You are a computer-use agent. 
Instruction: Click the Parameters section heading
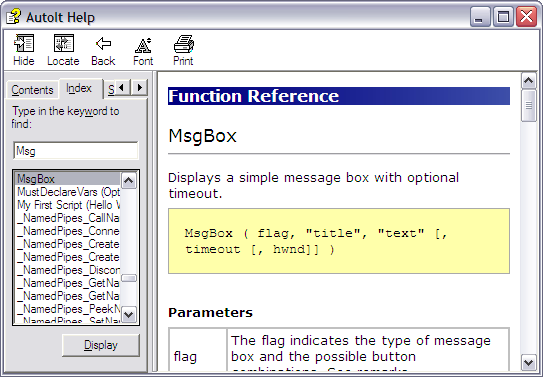click(210, 313)
